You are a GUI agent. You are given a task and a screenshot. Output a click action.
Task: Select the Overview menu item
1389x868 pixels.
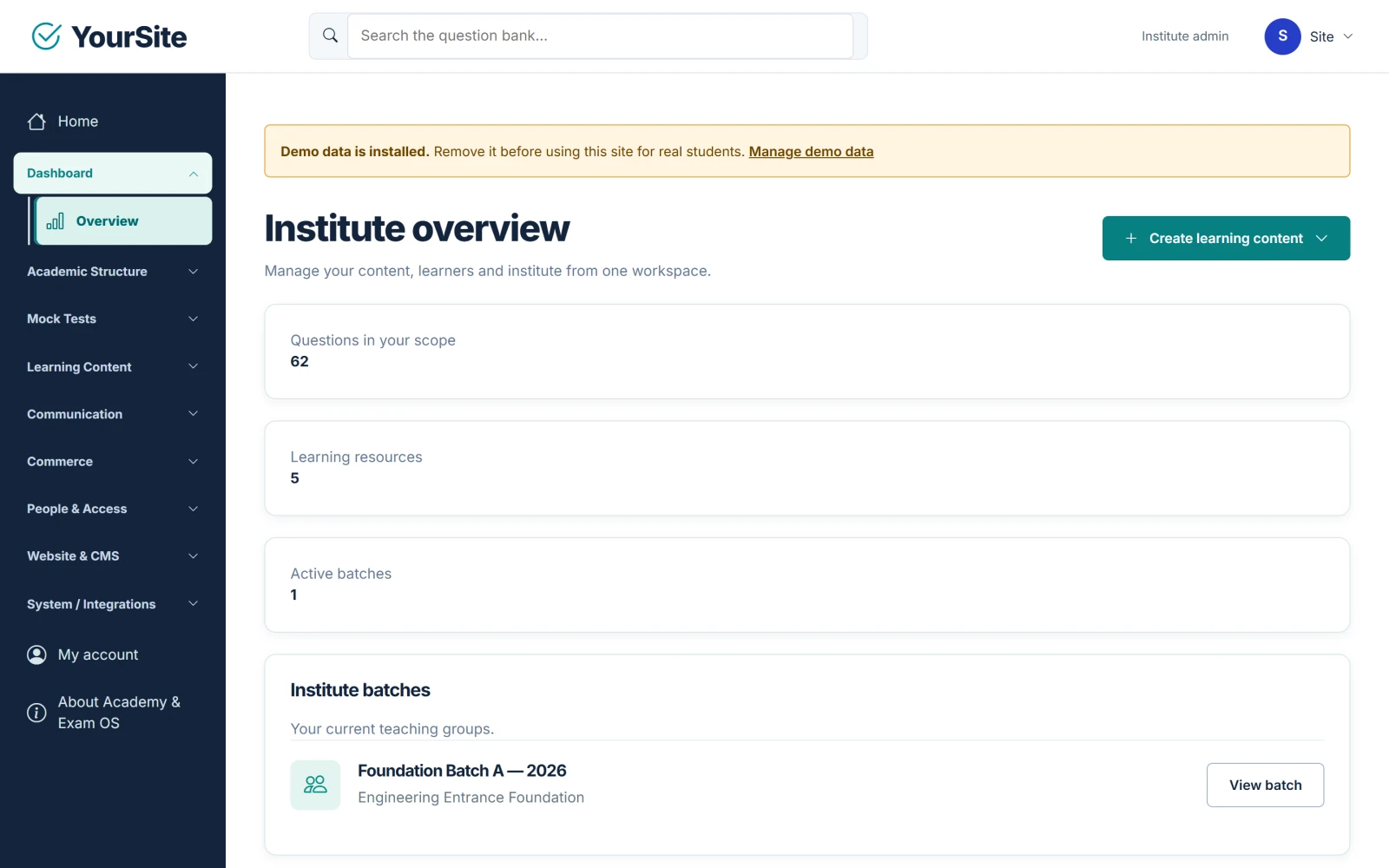123,221
